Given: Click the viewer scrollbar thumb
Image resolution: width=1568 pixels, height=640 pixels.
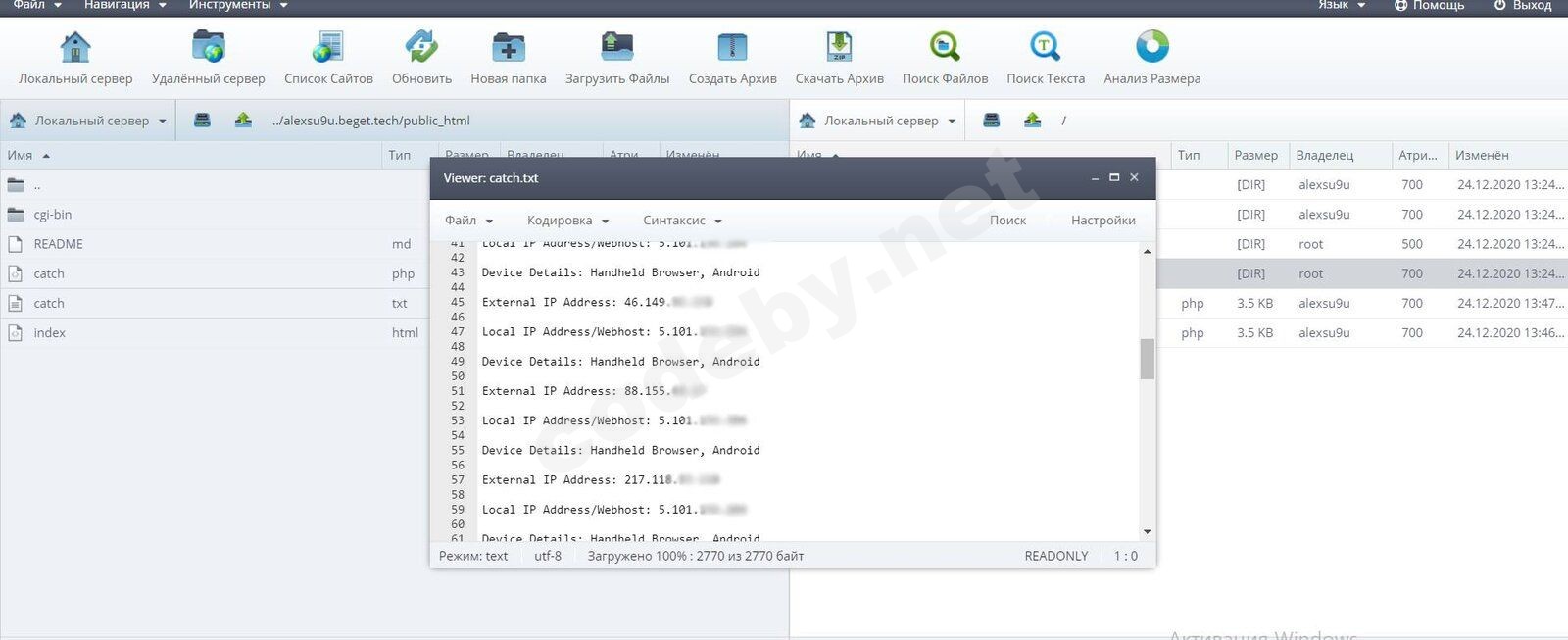Looking at the screenshot, I should [1147, 359].
